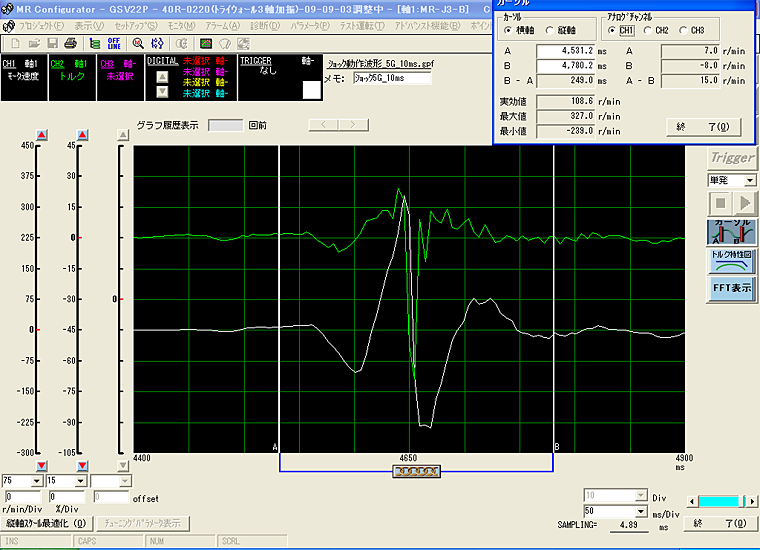Click the blue tuning arrows toolbar icon

click(x=157, y=44)
